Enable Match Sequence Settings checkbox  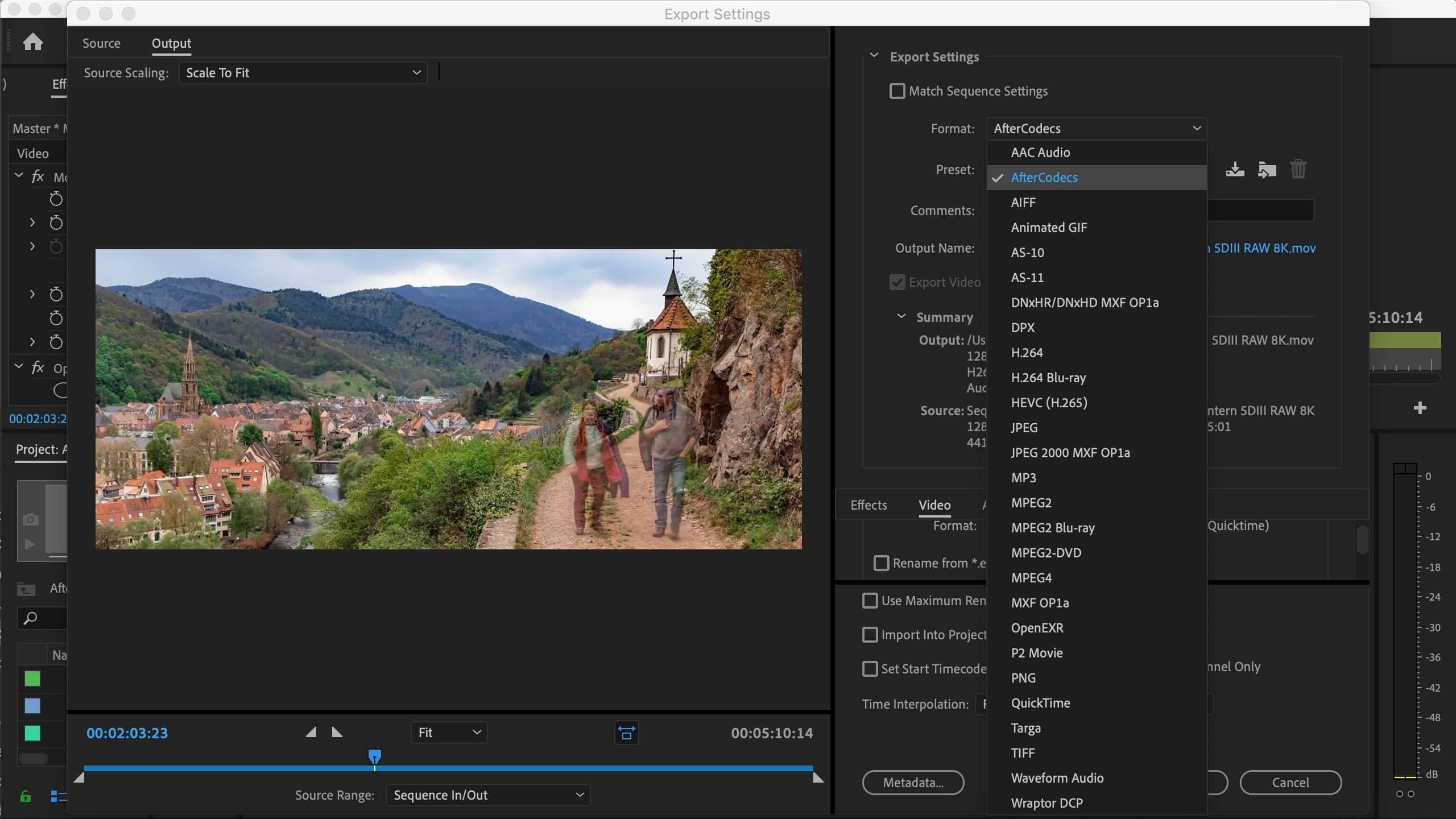(x=897, y=91)
